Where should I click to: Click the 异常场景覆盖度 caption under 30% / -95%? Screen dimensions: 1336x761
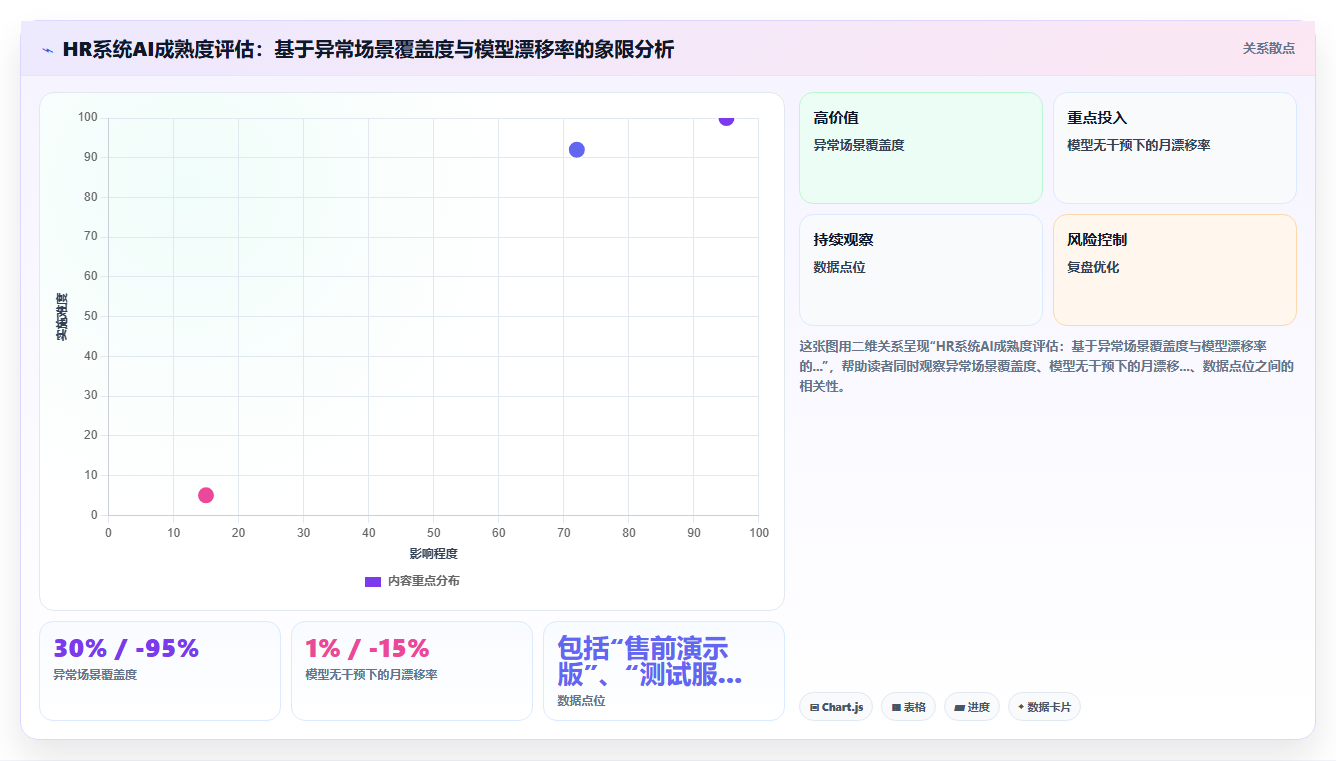pyautogui.click(x=95, y=675)
